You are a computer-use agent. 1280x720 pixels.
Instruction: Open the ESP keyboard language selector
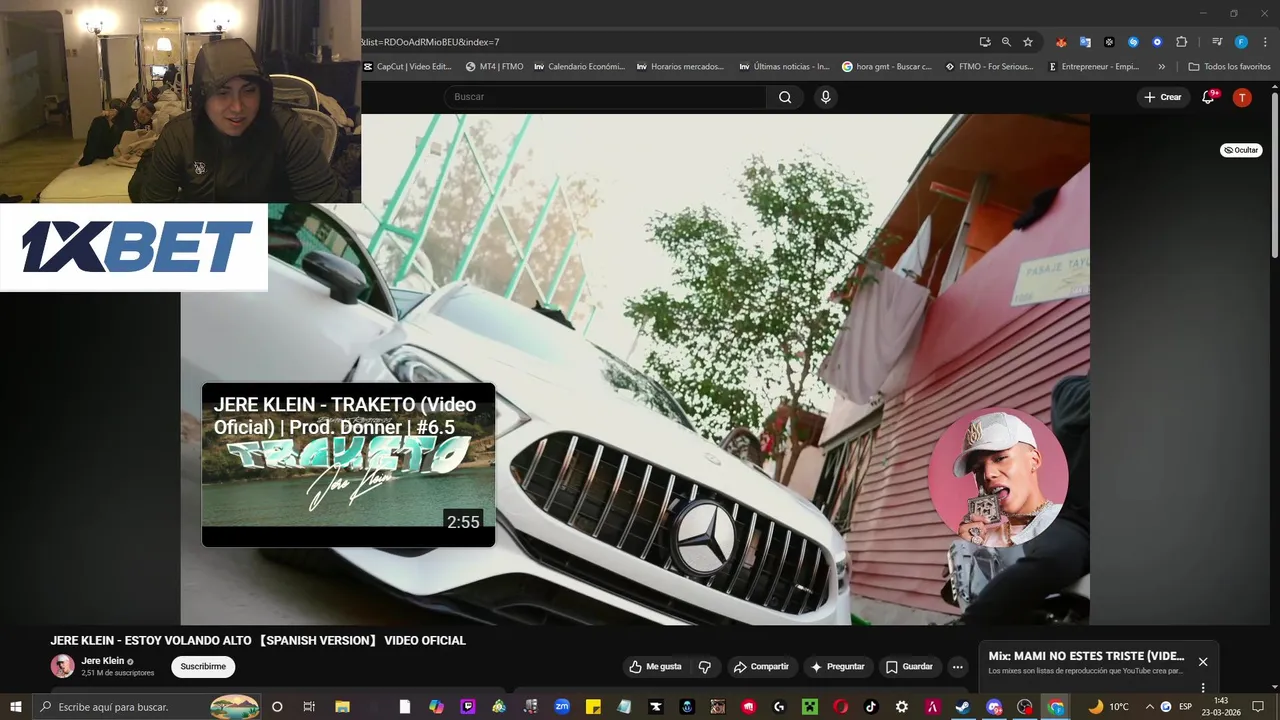click(x=1185, y=707)
